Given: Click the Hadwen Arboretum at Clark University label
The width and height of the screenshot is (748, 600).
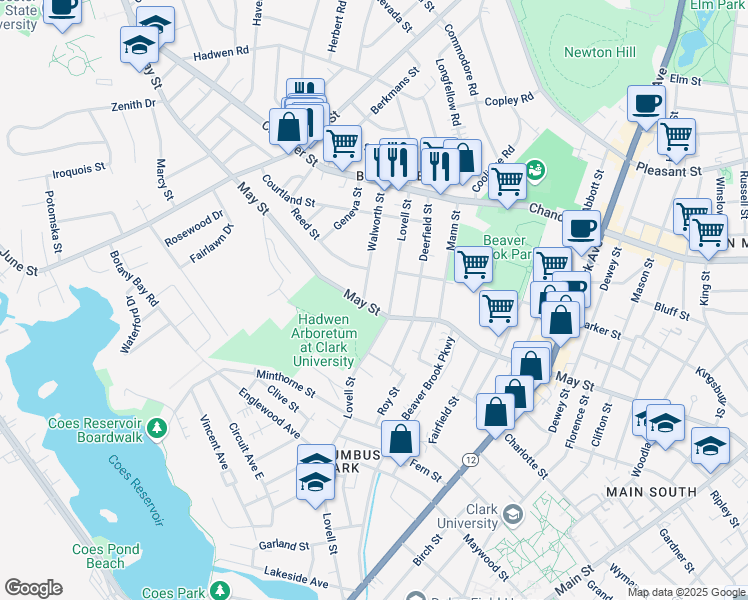Looking at the screenshot, I should (x=324, y=340).
